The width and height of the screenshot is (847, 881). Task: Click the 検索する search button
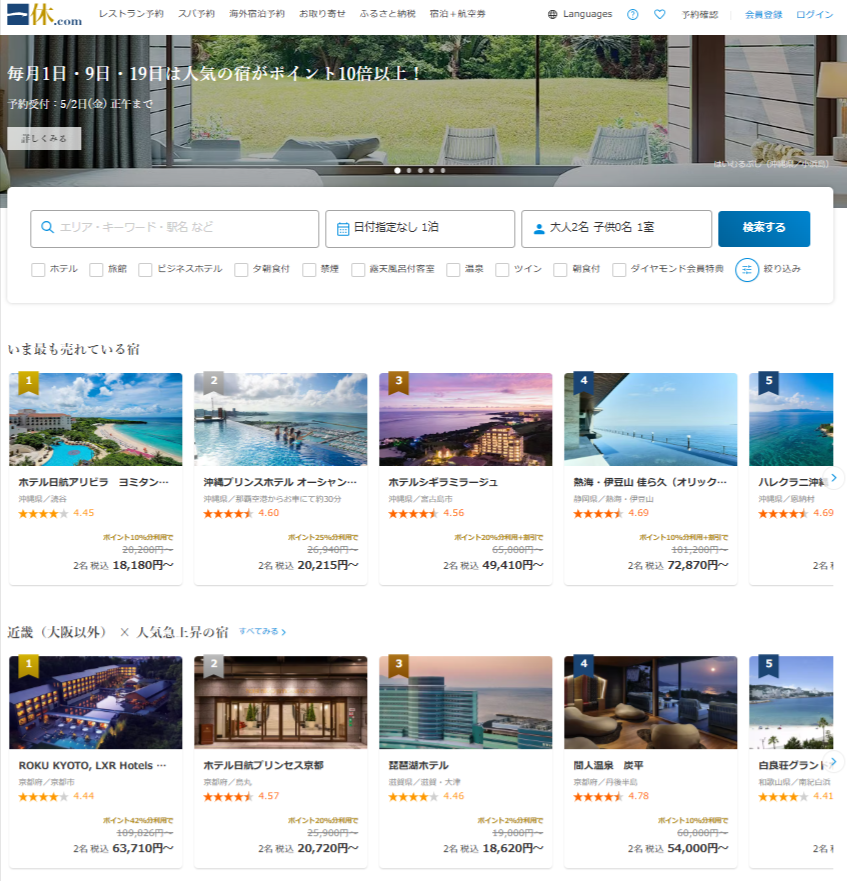coord(764,229)
